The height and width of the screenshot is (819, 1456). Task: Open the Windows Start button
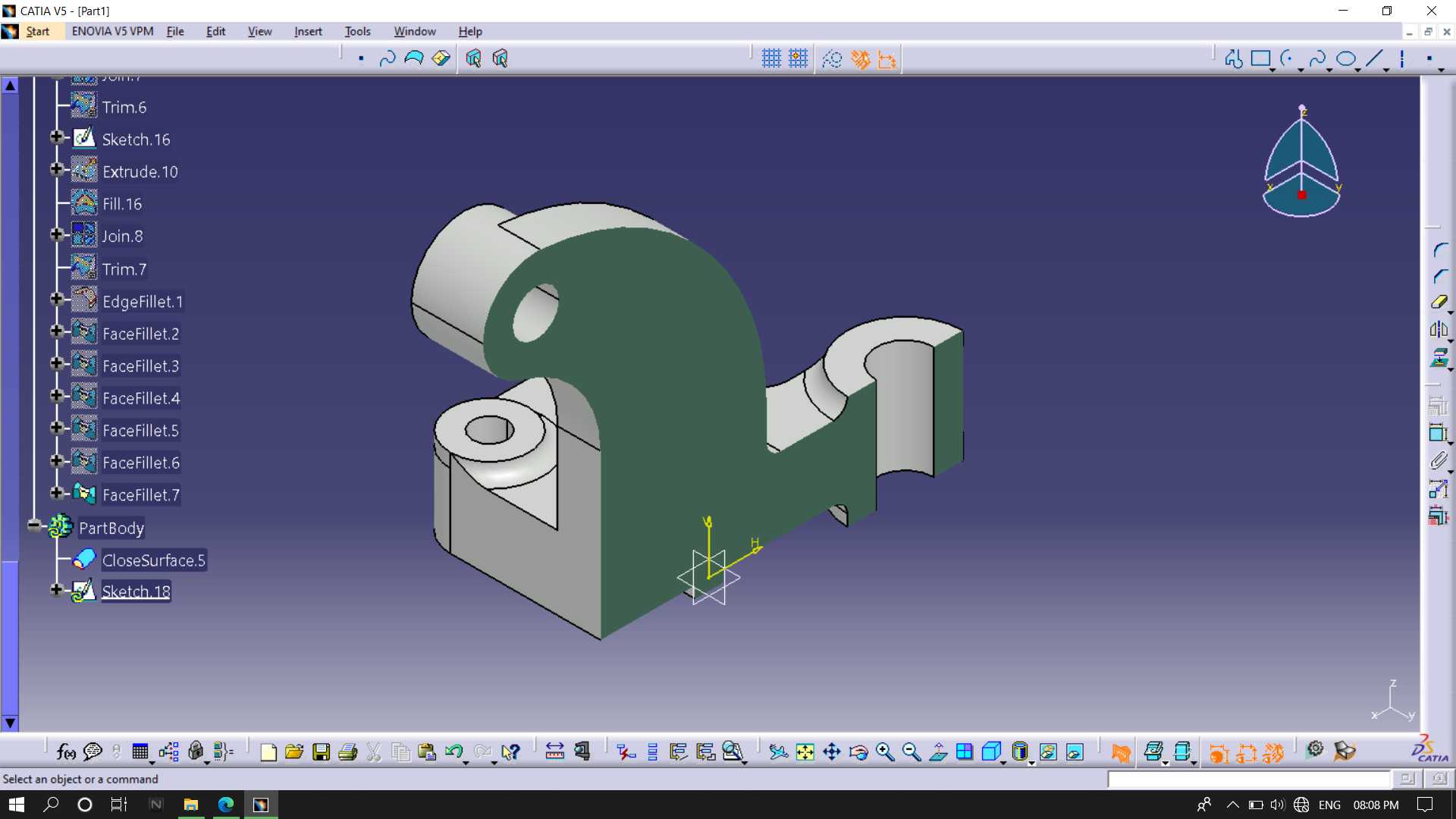[x=16, y=805]
